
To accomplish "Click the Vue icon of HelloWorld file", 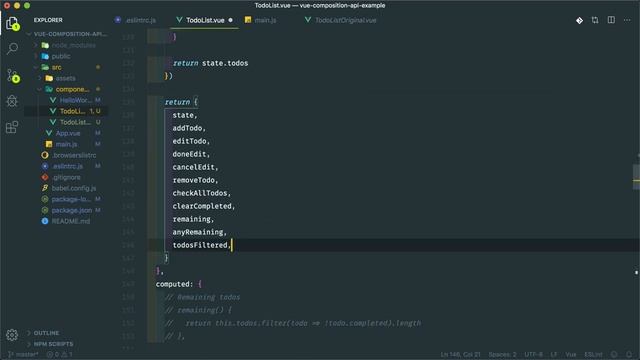I will (53, 100).
